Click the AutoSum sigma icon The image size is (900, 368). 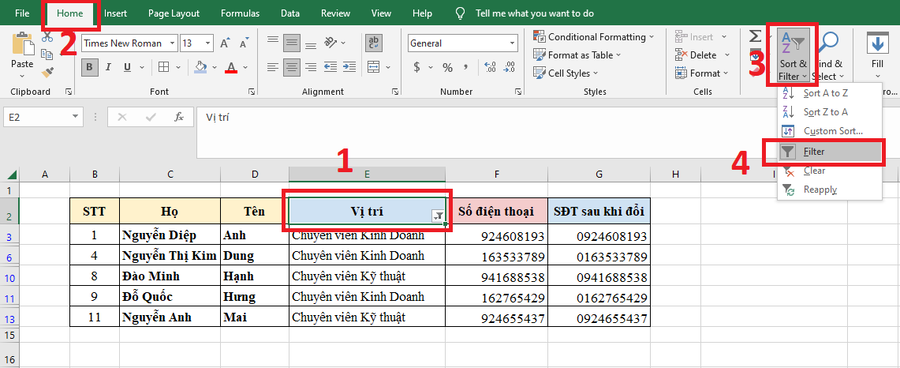pos(755,37)
